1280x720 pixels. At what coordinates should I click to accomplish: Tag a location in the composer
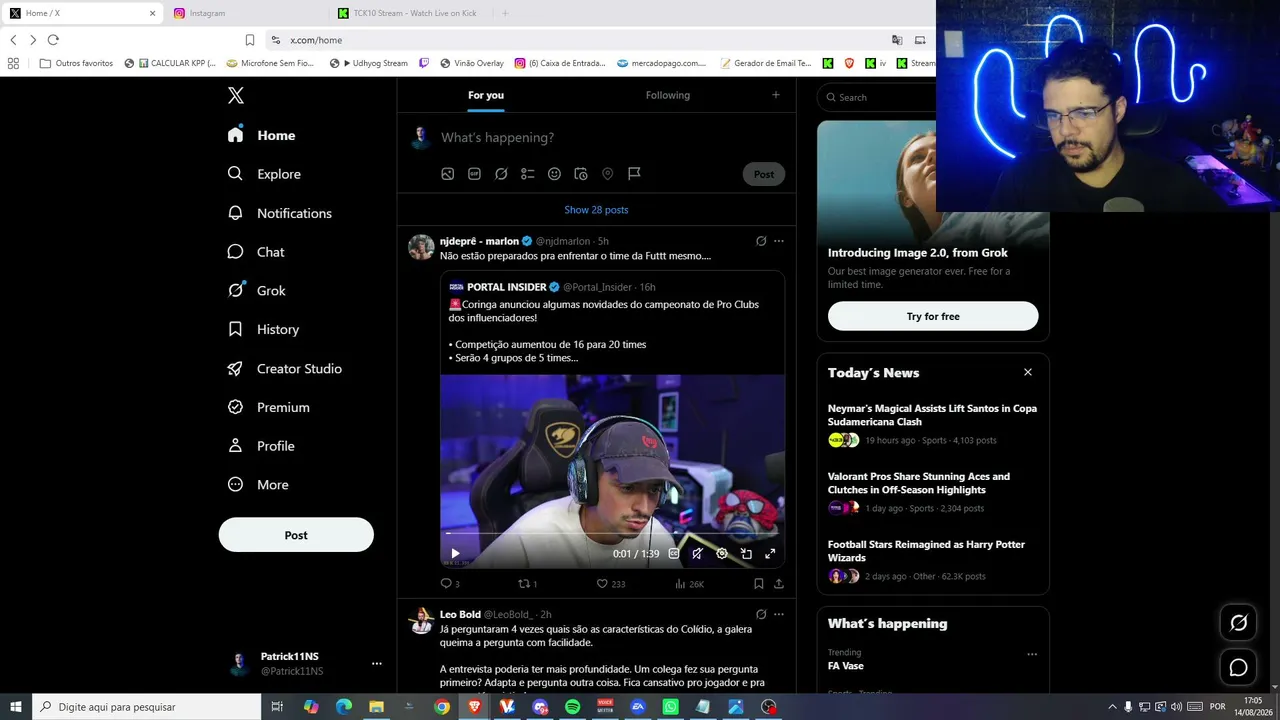[x=607, y=174]
